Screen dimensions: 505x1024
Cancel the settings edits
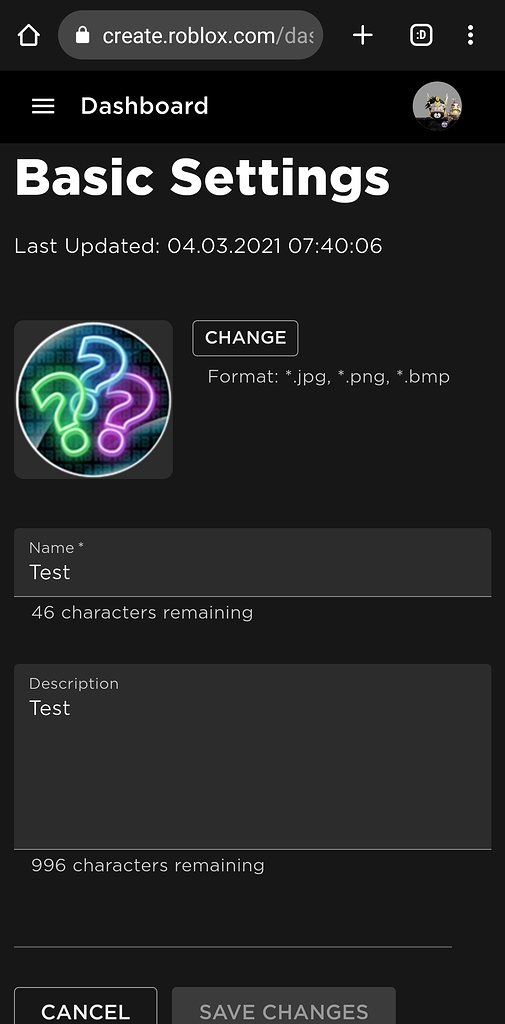tap(86, 1006)
